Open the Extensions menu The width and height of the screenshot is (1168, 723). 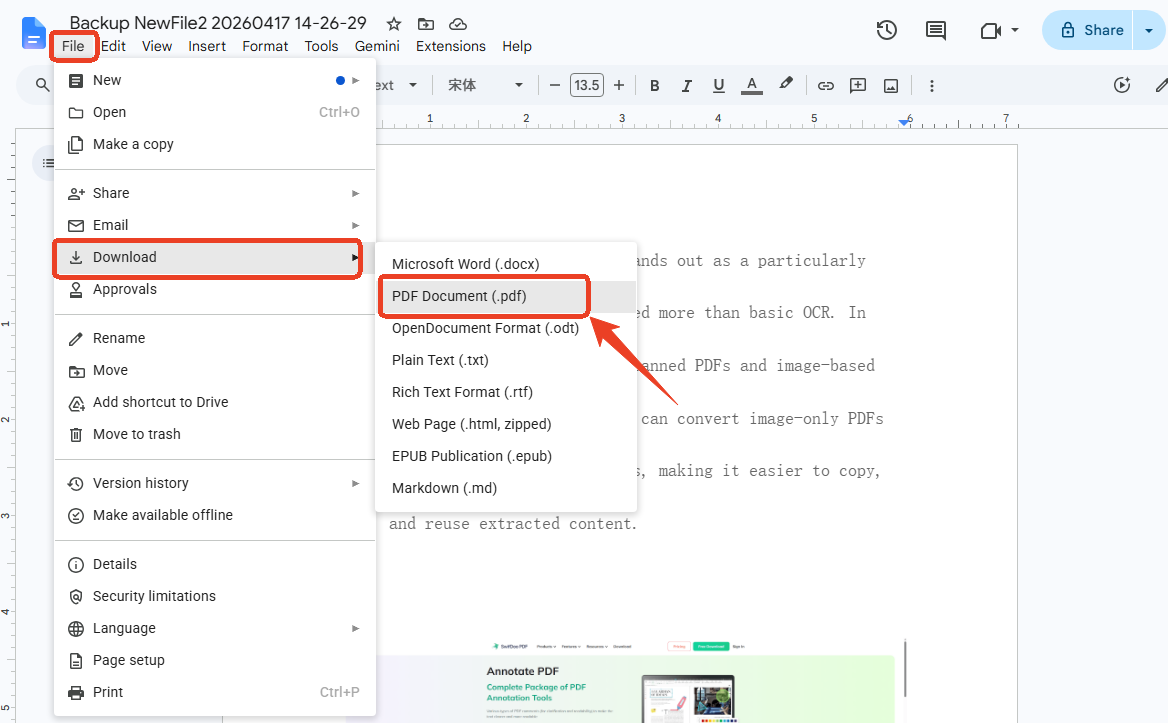(x=451, y=46)
